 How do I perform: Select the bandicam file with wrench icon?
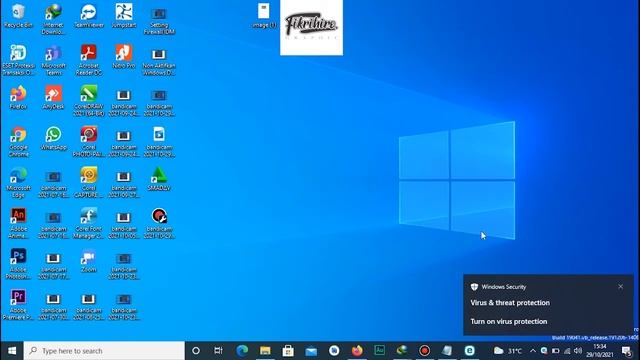(159, 223)
